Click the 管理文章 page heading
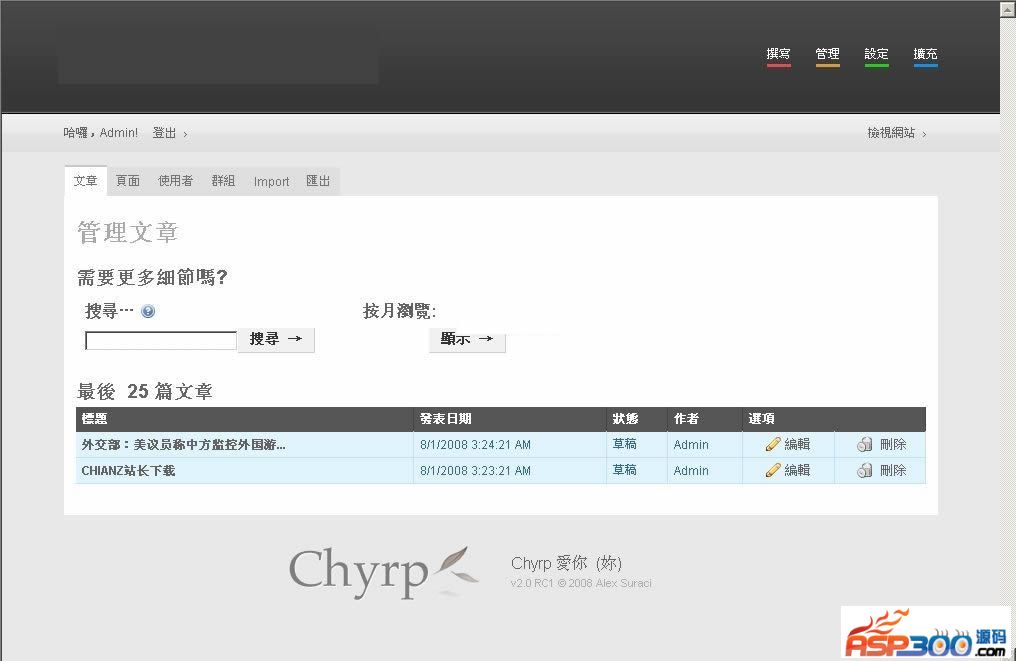 128,233
